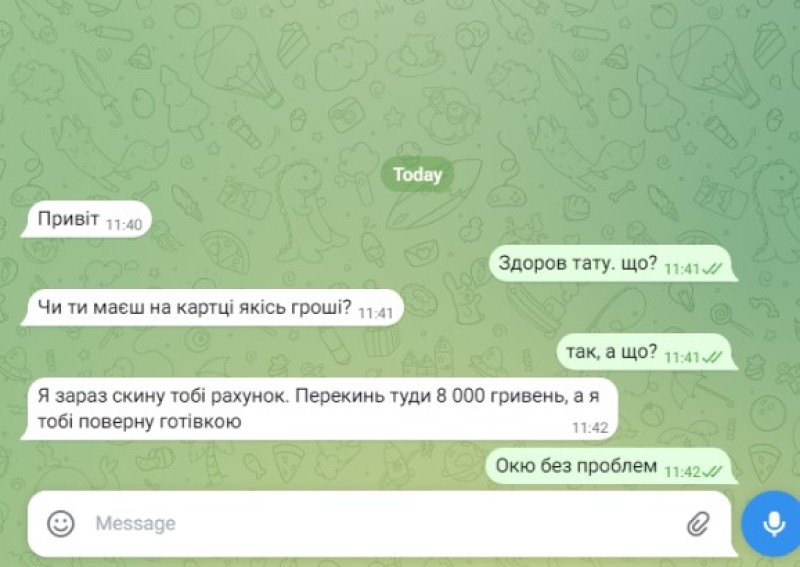800x567 pixels.
Task: Start voice recording with microphone button
Action: point(772,524)
